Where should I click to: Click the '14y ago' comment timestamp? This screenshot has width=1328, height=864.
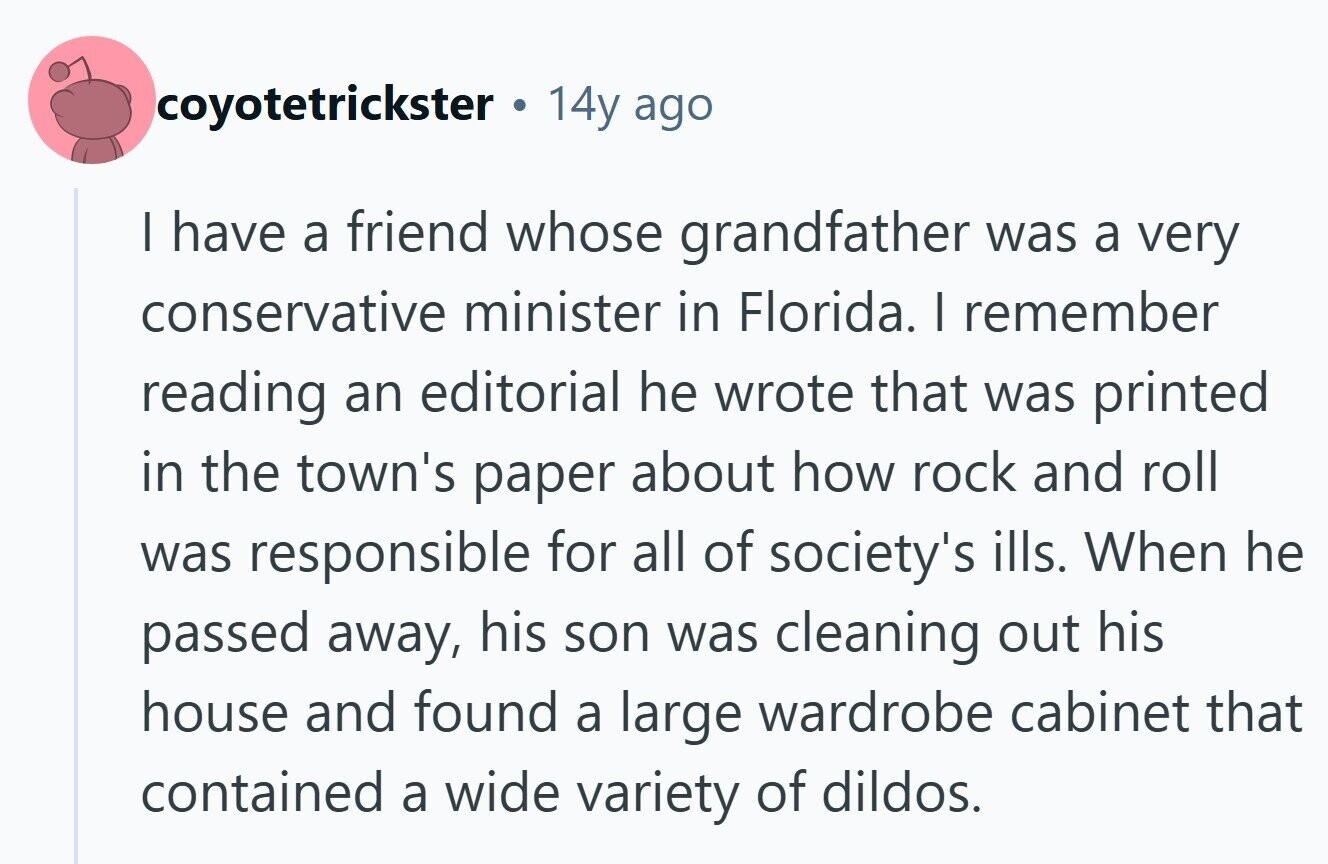[630, 104]
